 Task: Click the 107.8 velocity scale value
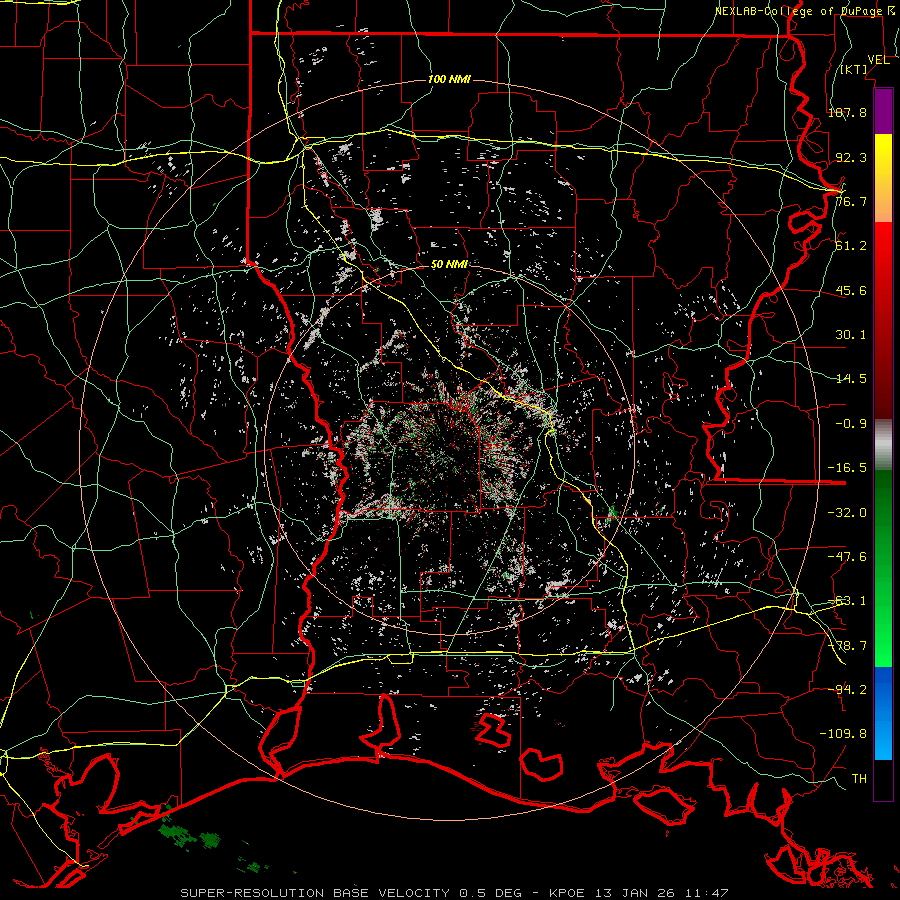(x=847, y=112)
